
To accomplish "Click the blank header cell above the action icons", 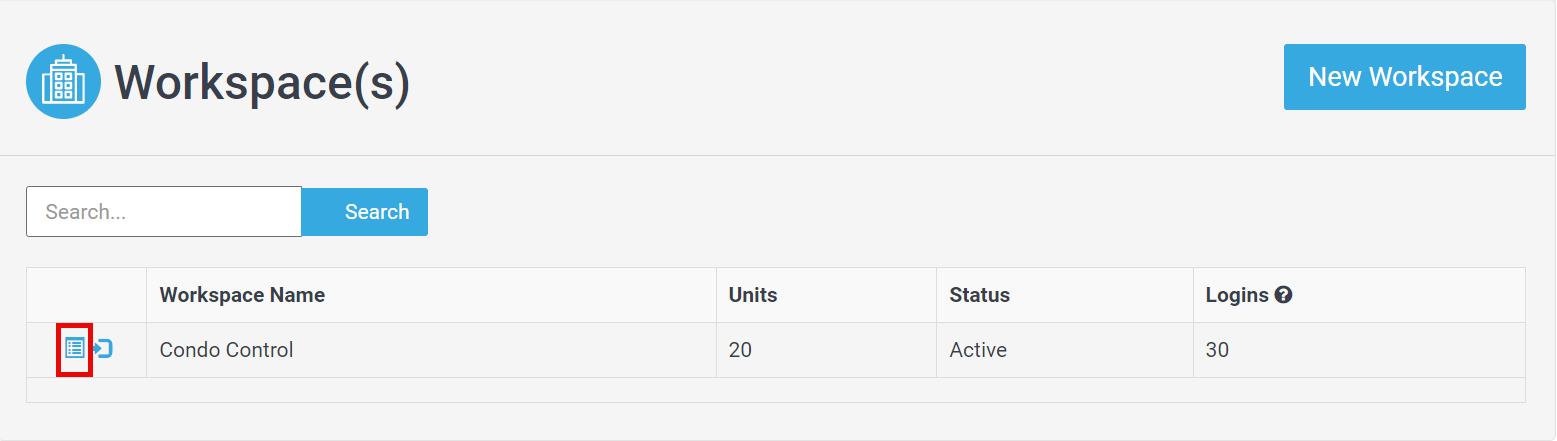I will tap(86, 295).
